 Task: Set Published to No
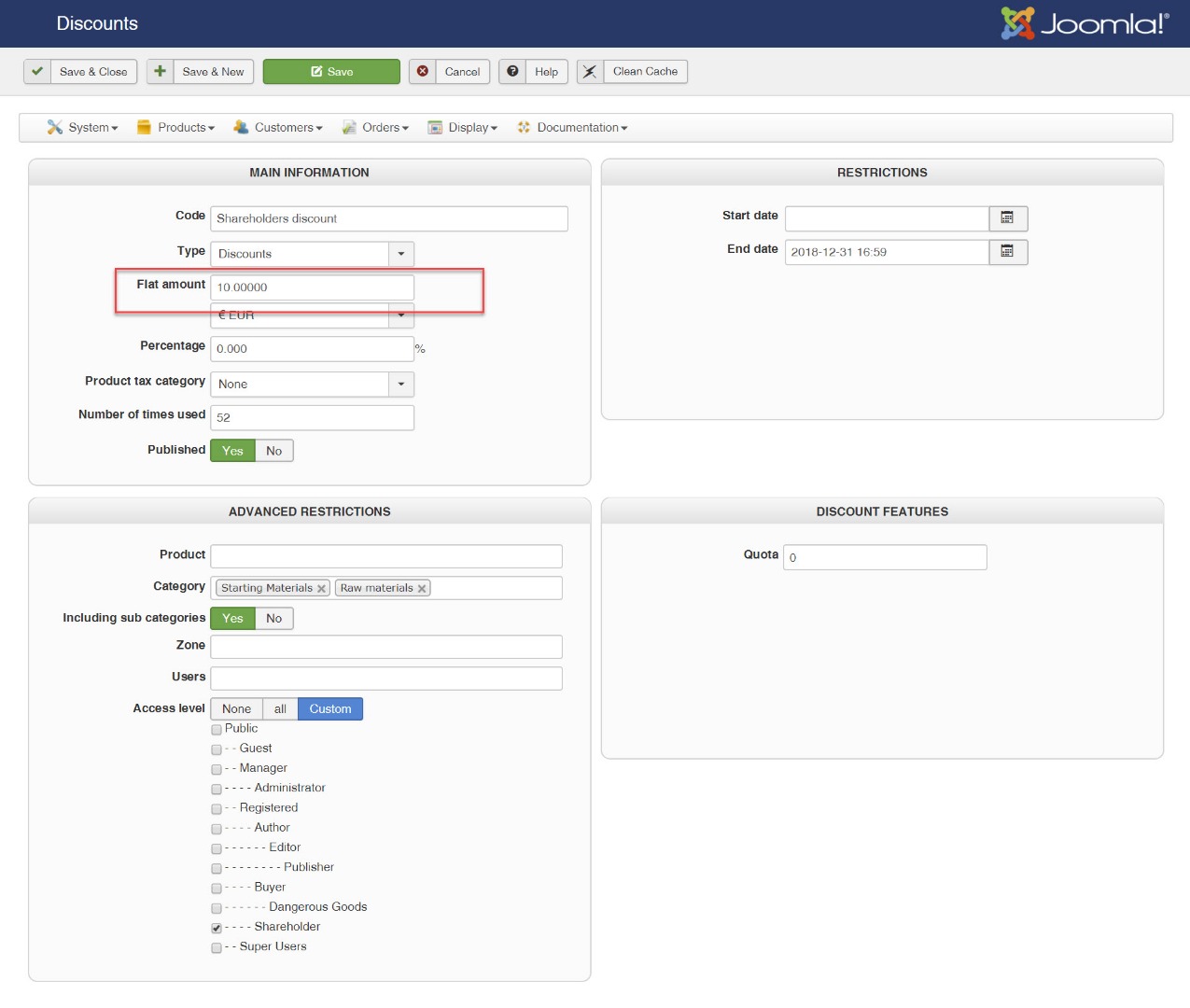[274, 451]
